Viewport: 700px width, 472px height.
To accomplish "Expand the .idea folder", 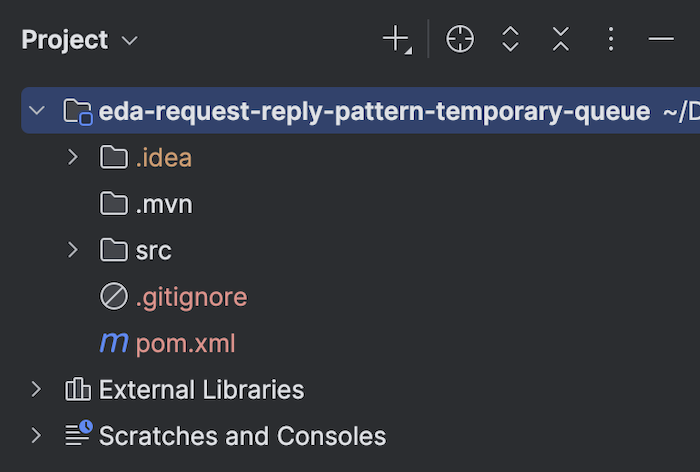I will tap(73, 157).
